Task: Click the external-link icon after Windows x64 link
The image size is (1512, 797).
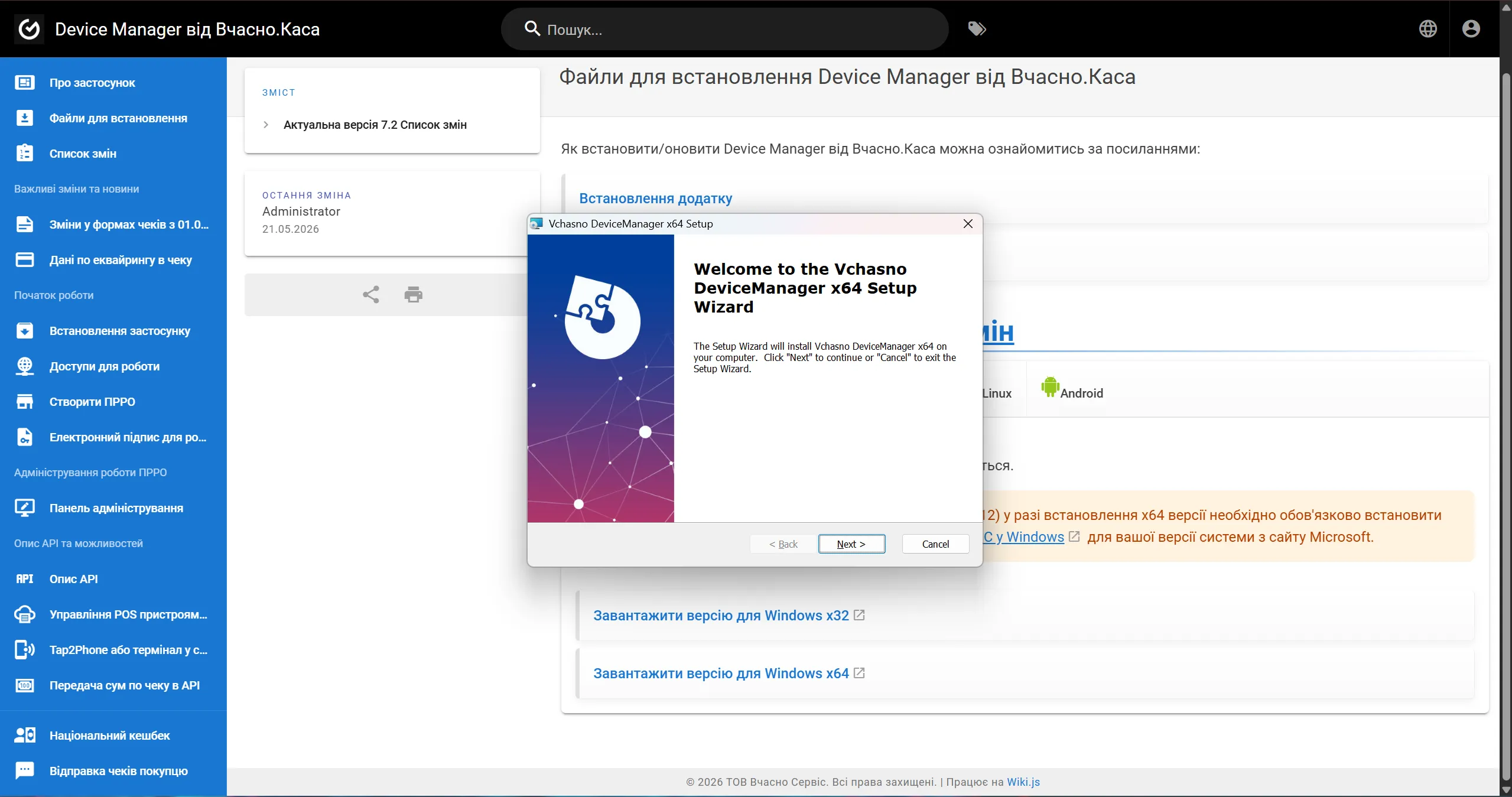Action: pos(859,673)
